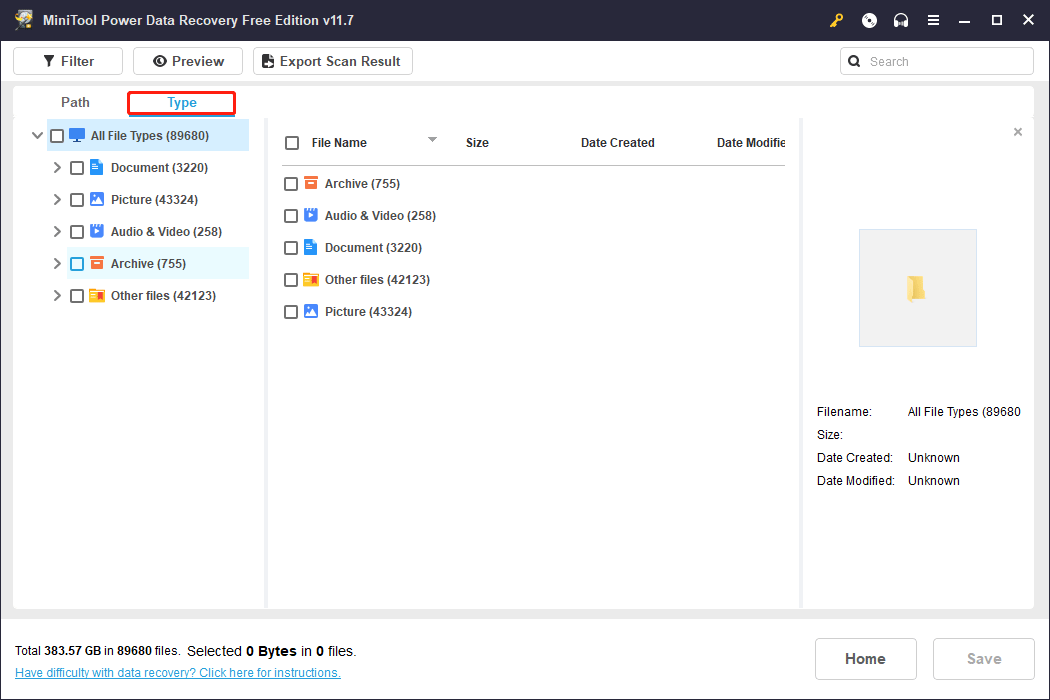
Task: Open the hamburger menu icon
Action: pyautogui.click(x=933, y=21)
